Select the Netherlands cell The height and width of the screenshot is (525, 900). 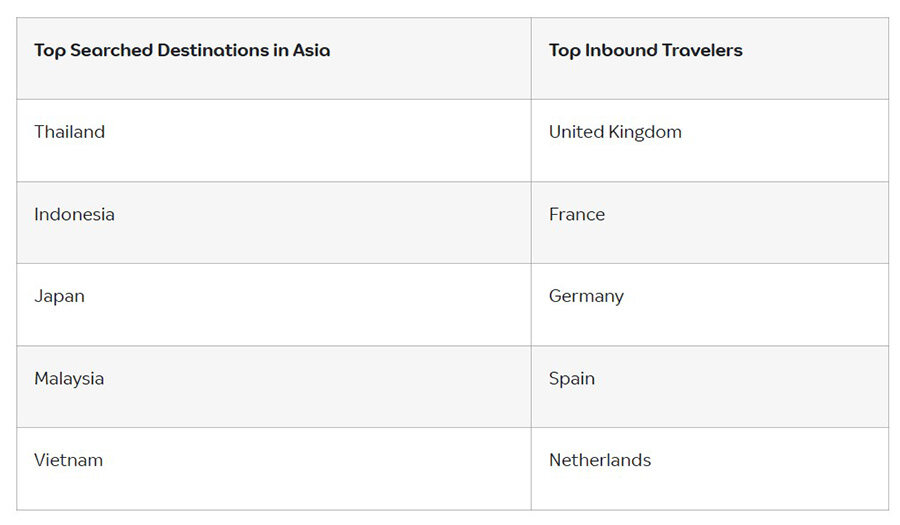click(710, 468)
